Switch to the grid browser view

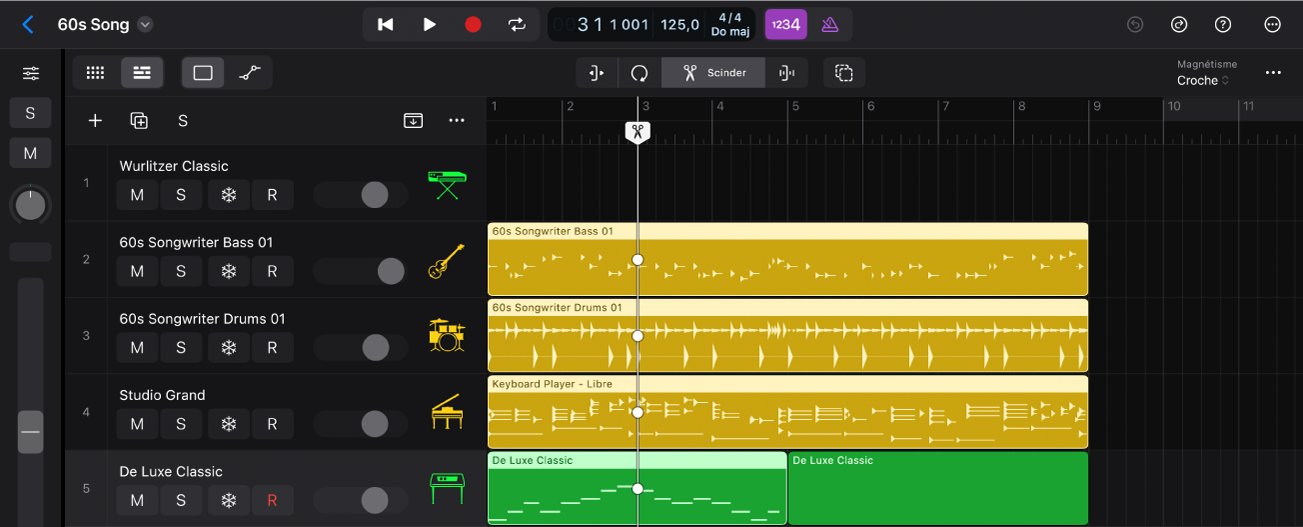pyautogui.click(x=96, y=73)
